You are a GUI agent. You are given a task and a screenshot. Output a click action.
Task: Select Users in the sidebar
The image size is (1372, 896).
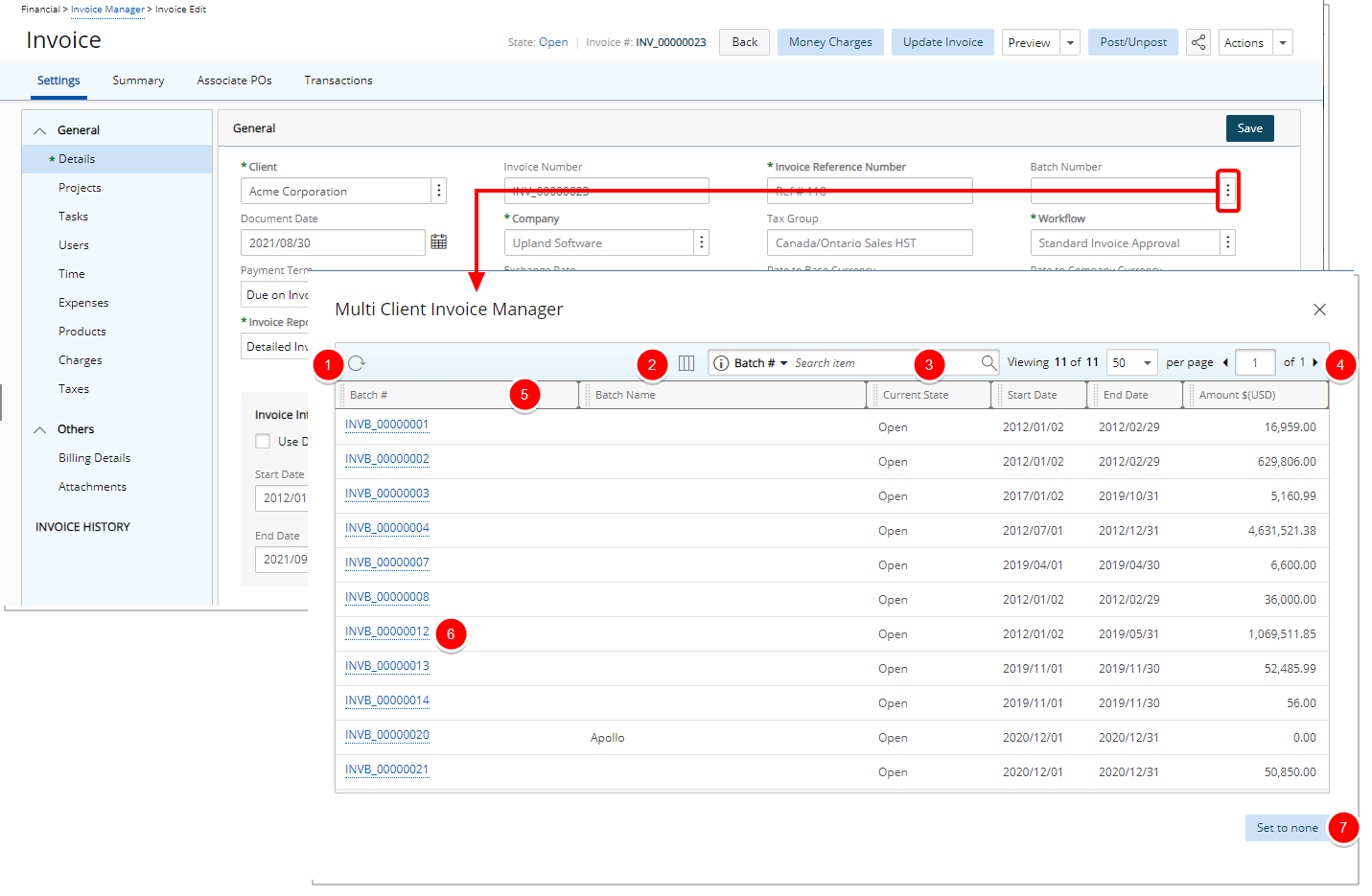coord(73,245)
